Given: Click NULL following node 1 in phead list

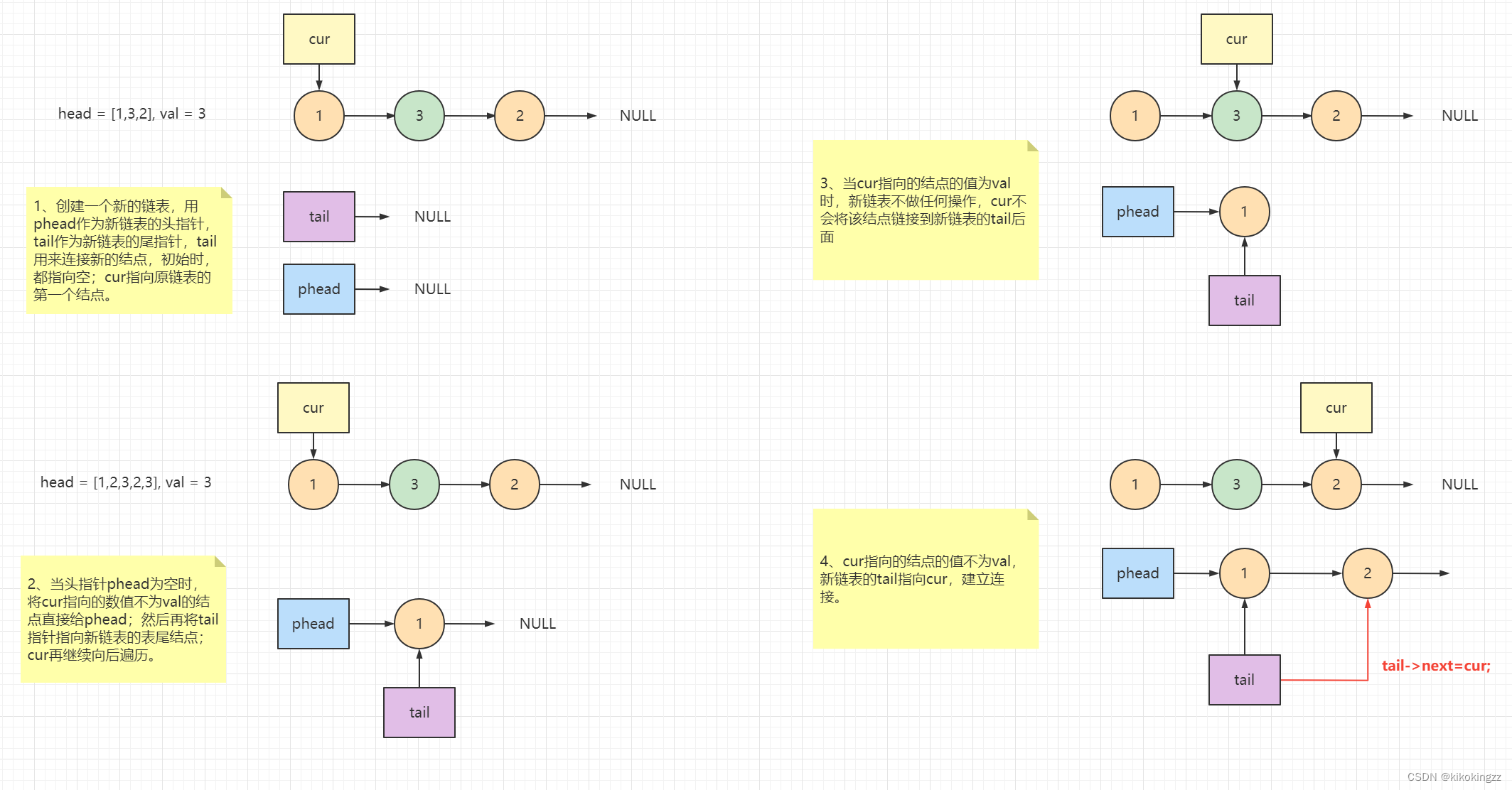Looking at the screenshot, I should point(537,624).
